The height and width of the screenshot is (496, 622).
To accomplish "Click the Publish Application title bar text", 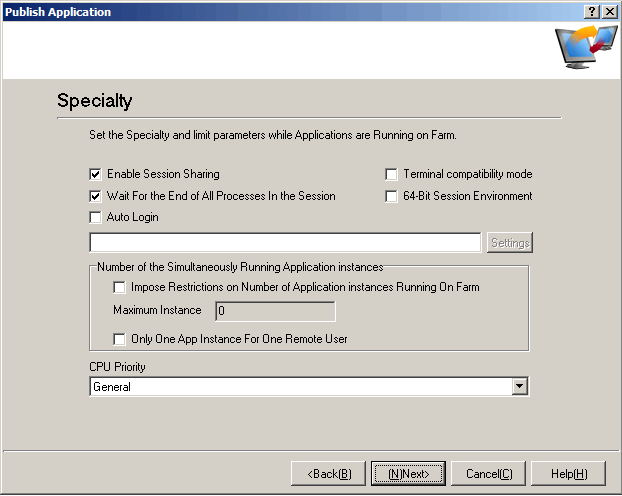I will pyautogui.click(x=58, y=11).
